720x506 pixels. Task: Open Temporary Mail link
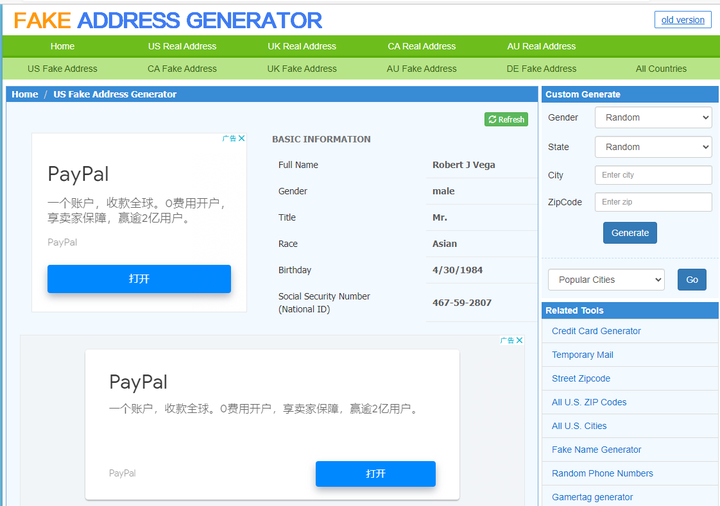click(x=582, y=355)
